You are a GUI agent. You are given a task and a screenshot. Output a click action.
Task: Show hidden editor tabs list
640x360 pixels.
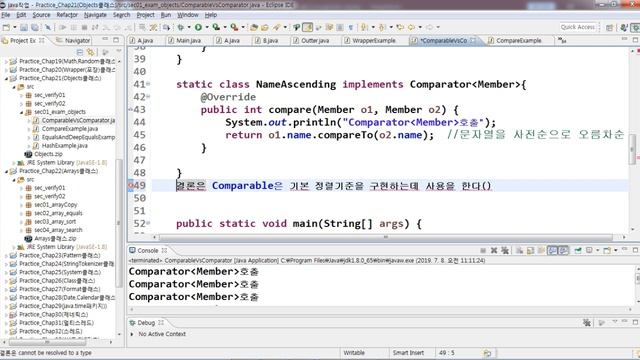562,40
